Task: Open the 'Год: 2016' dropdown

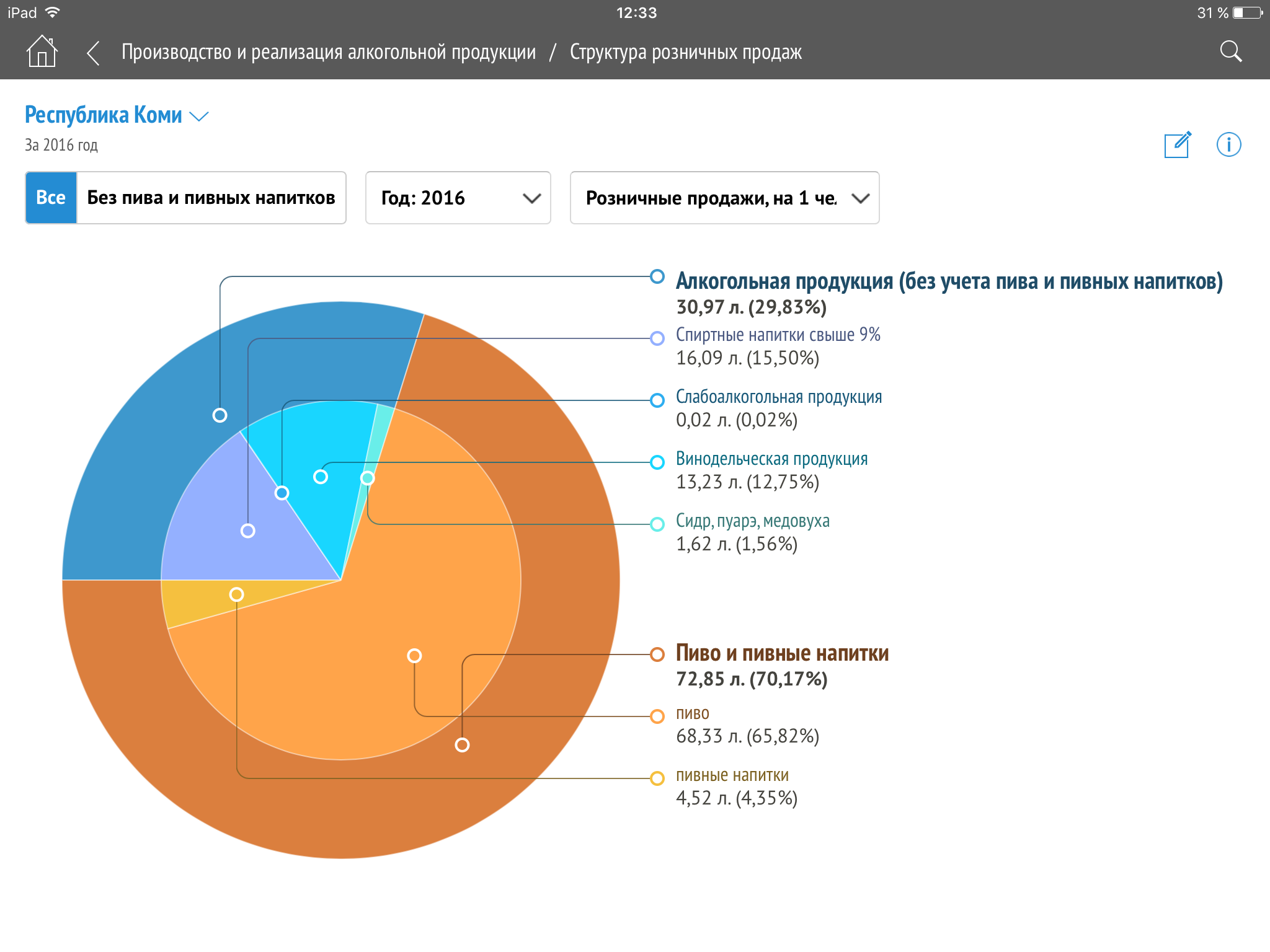Action: tap(458, 198)
